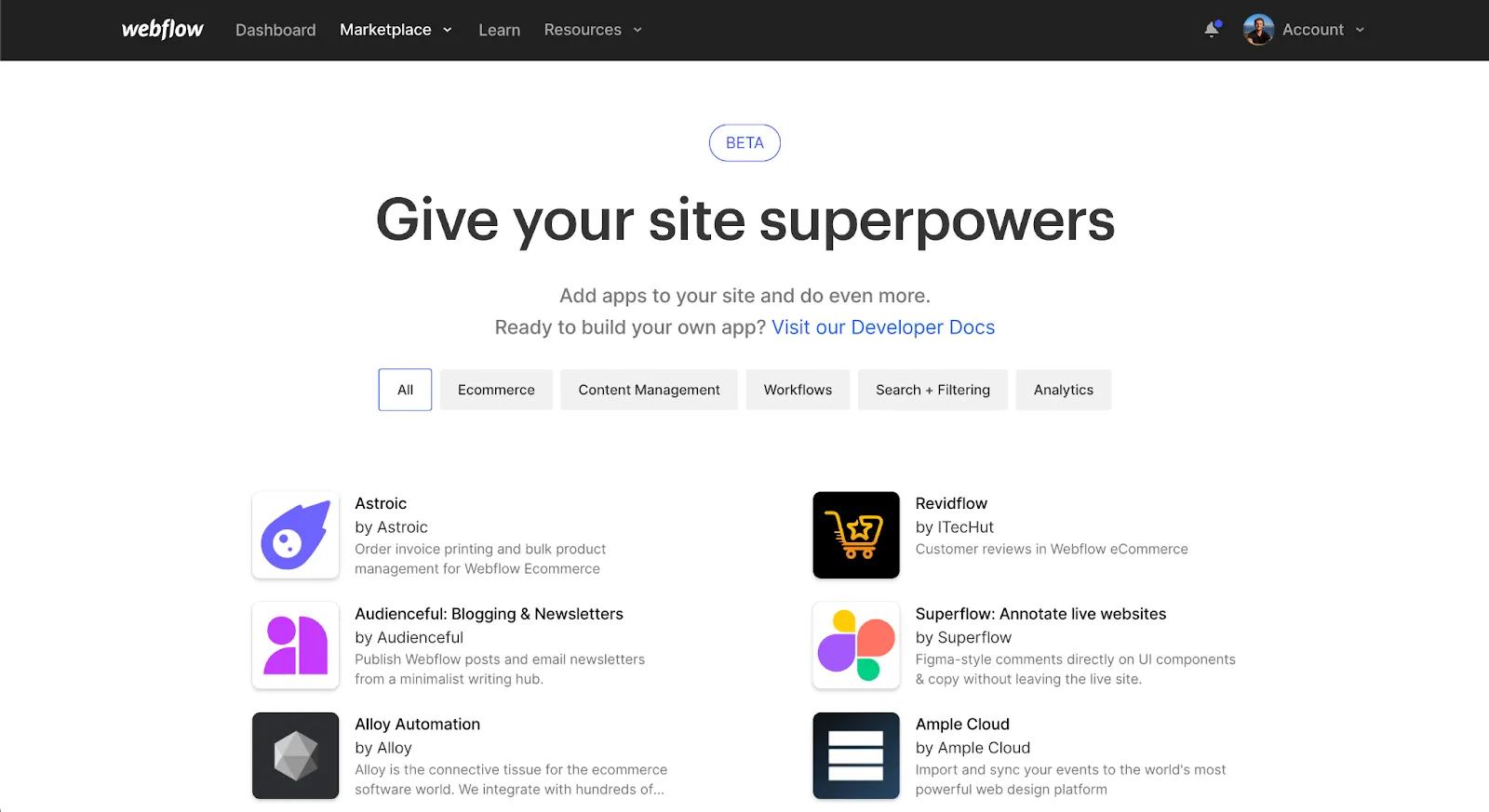Open the Revidflow app title
This screenshot has width=1489, height=812.
(951, 503)
